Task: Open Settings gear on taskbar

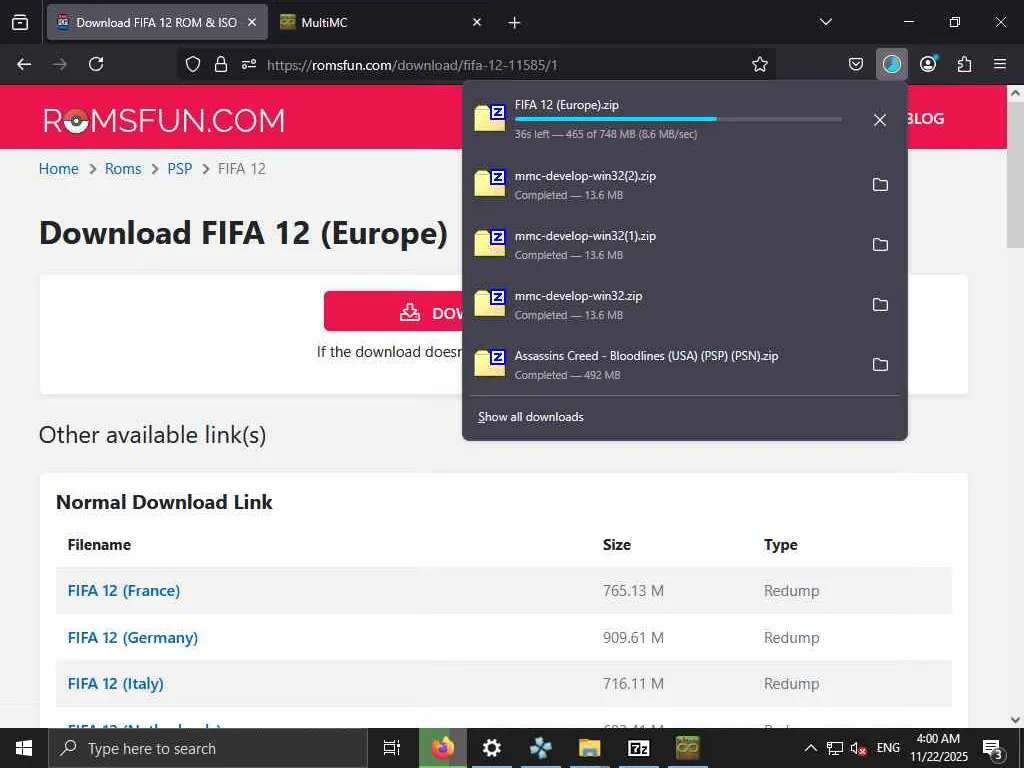Action: (x=492, y=748)
